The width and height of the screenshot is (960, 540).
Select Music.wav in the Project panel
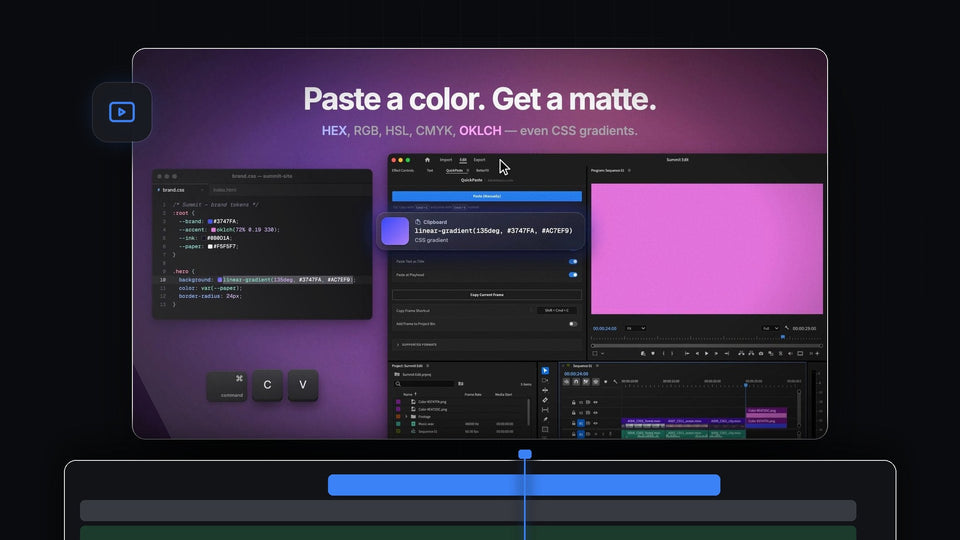[x=426, y=424]
